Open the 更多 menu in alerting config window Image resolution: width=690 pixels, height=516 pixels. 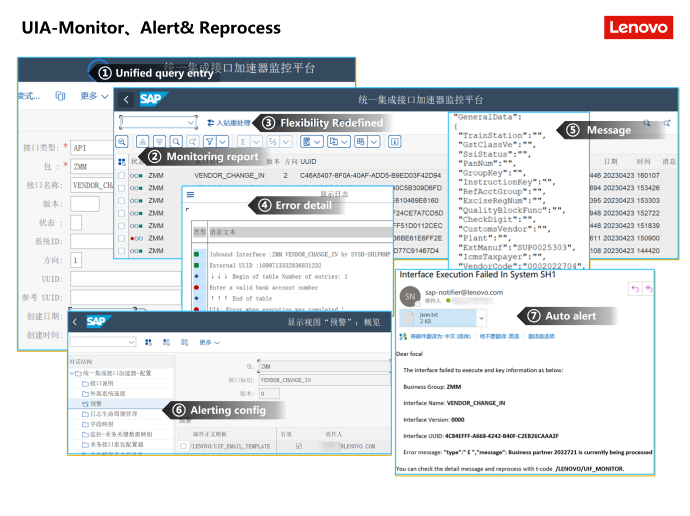tap(209, 342)
